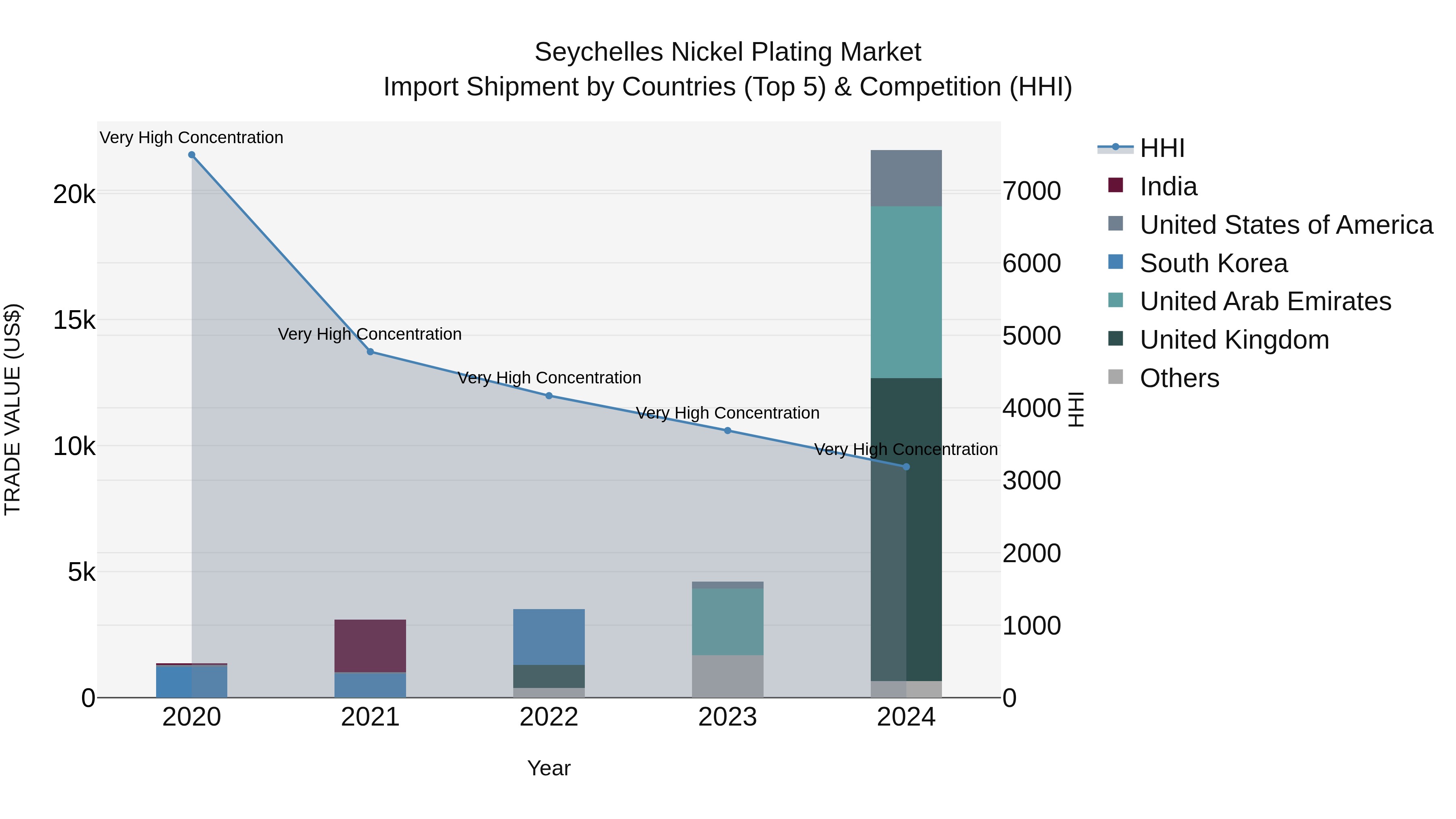Click the United Arab Emirates segment in 2023
The image size is (1456, 819).
tap(728, 622)
